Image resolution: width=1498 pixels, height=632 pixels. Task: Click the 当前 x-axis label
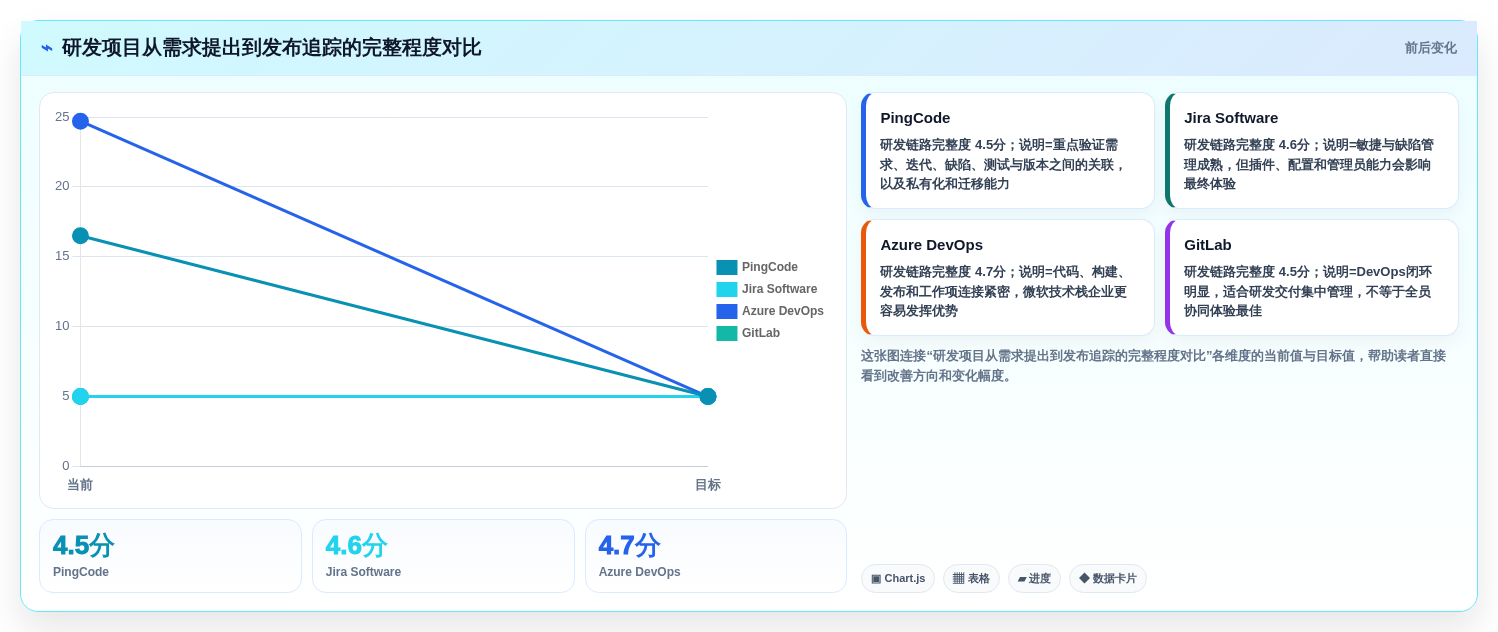tap(80, 485)
